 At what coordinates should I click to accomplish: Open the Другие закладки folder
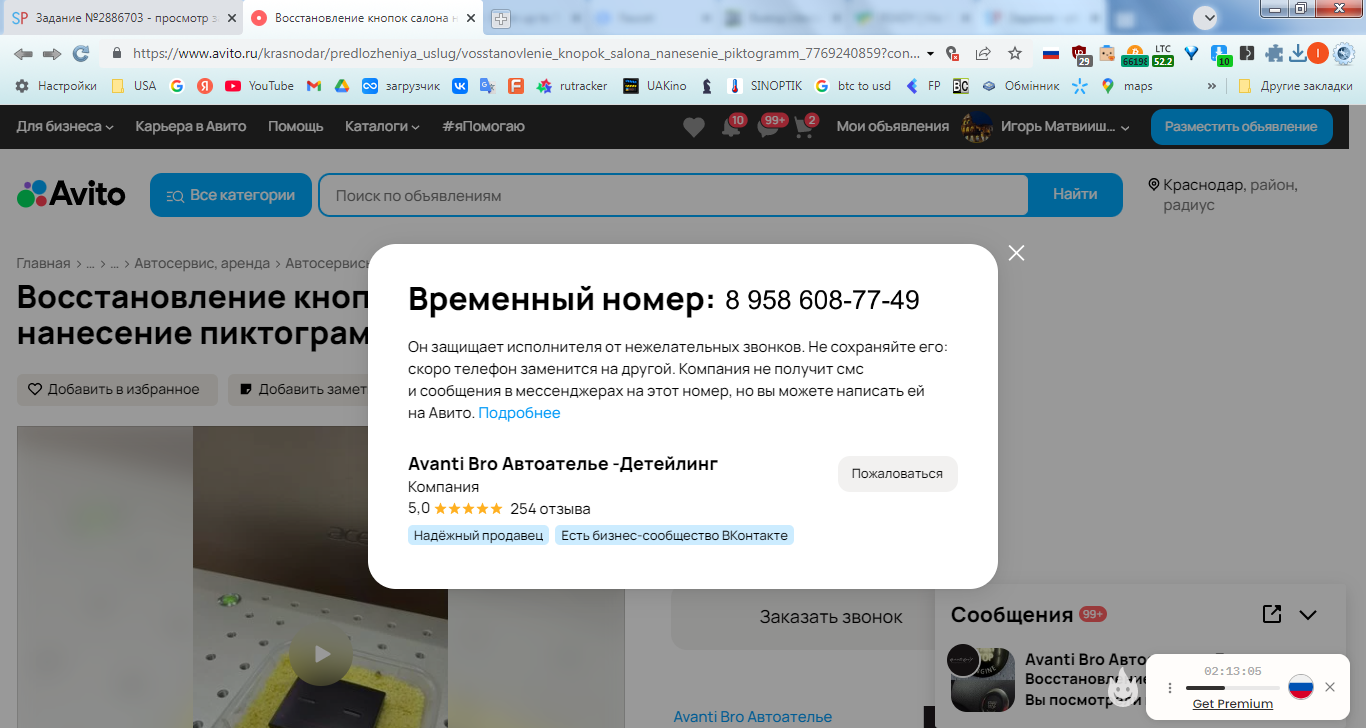1295,86
